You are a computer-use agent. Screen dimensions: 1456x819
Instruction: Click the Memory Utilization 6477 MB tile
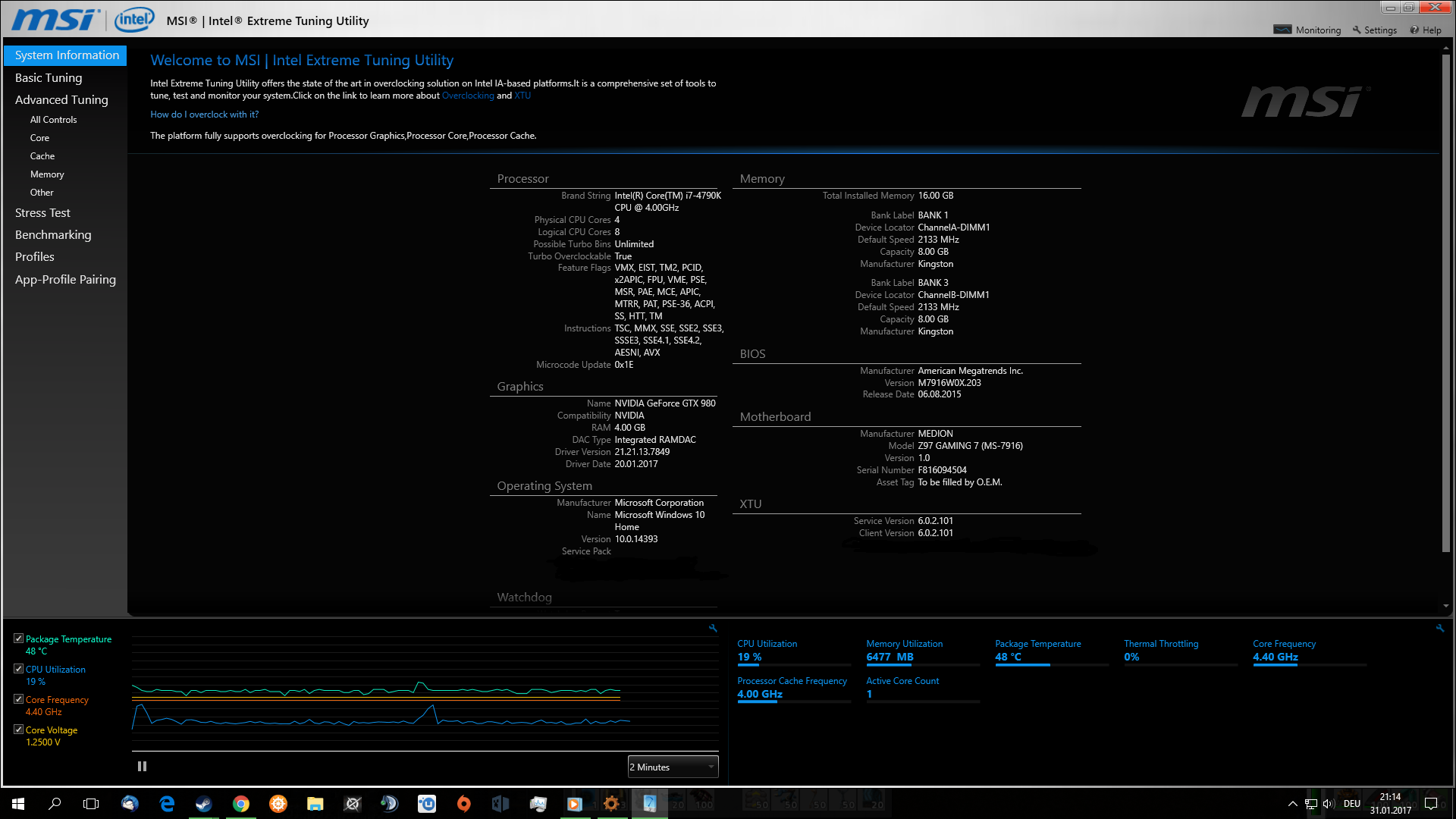(x=923, y=652)
